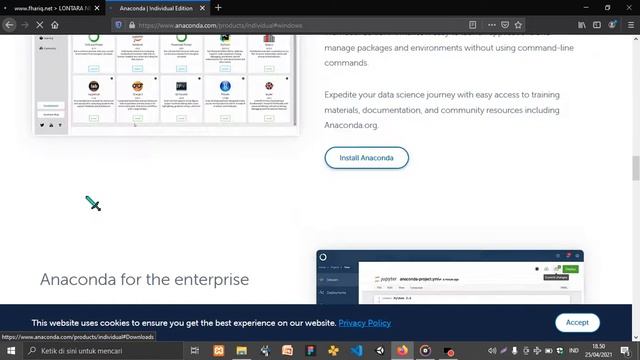Viewport: 640px width, 360px height.
Task: Open the Firefox Library icon
Action: point(582,25)
